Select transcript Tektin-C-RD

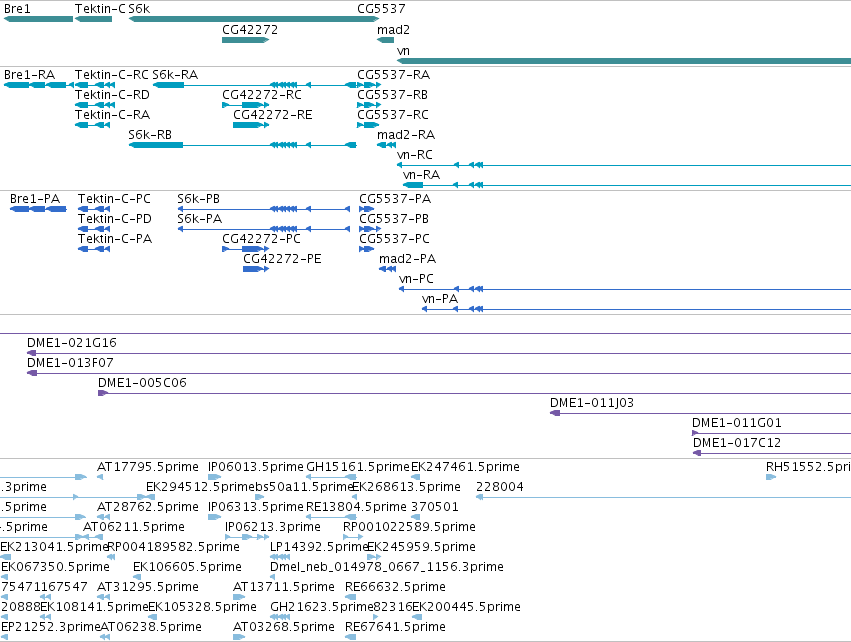click(x=112, y=94)
